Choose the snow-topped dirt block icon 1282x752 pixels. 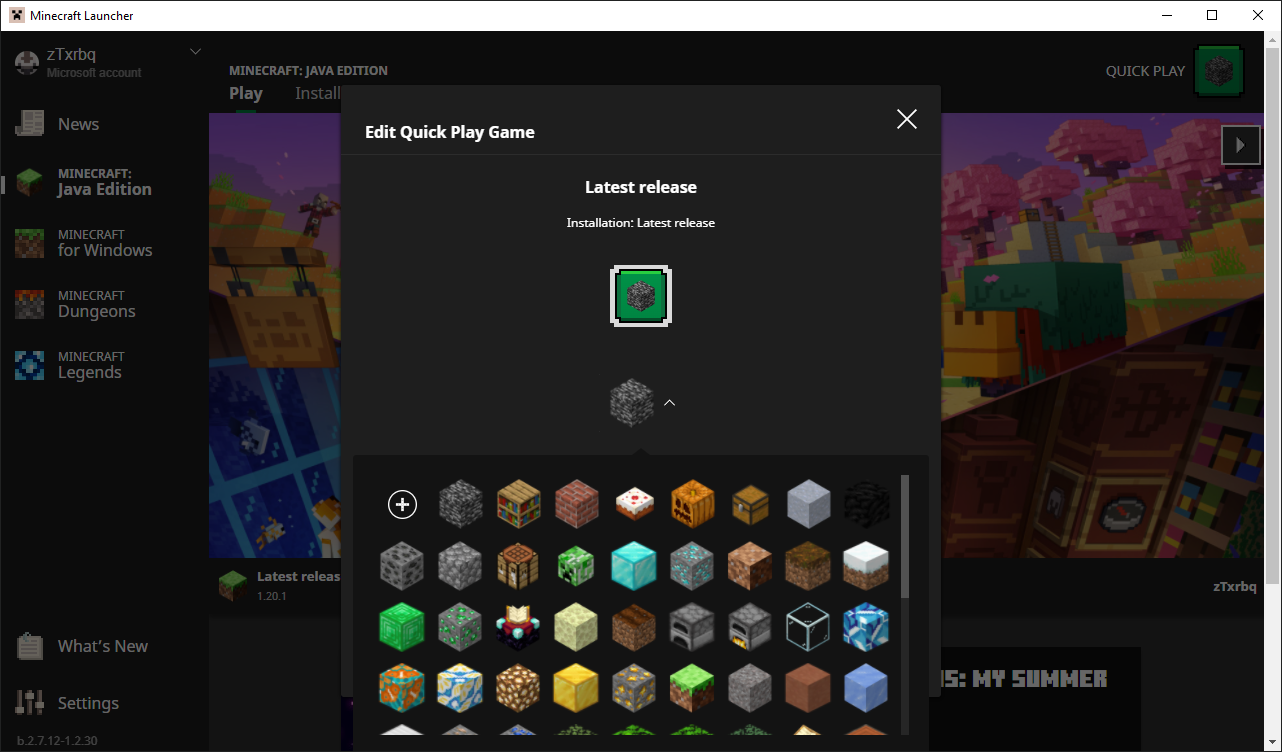pyautogui.click(x=866, y=566)
